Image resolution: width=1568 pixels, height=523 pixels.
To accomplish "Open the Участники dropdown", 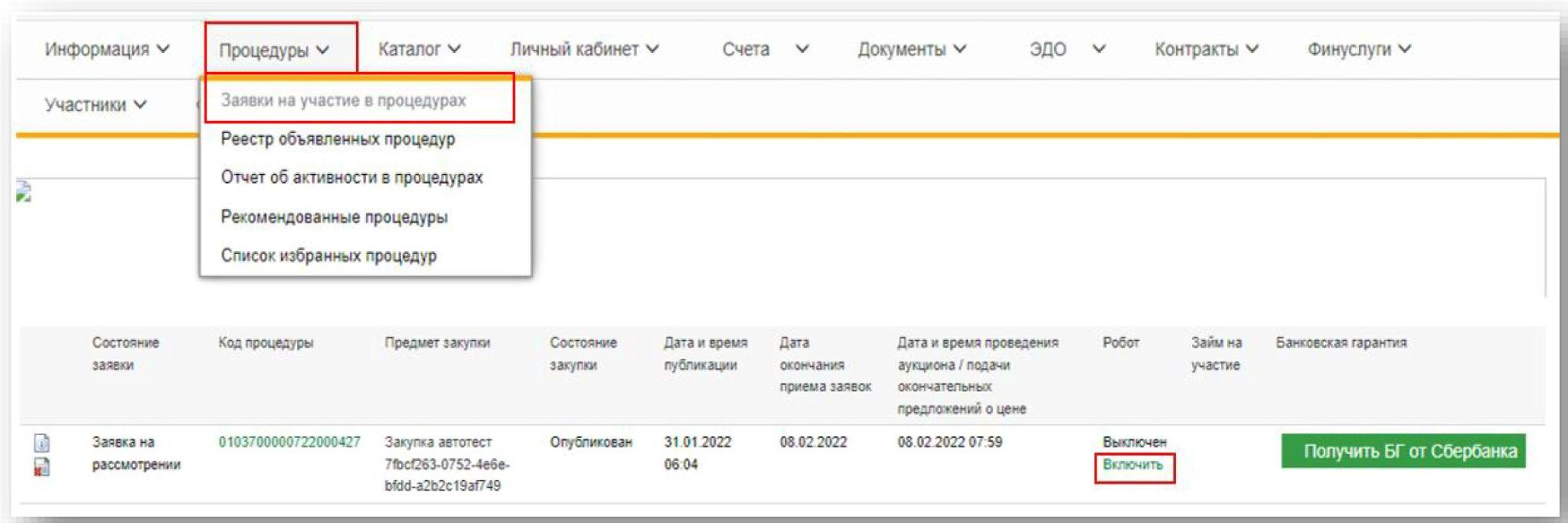I will coord(95,105).
